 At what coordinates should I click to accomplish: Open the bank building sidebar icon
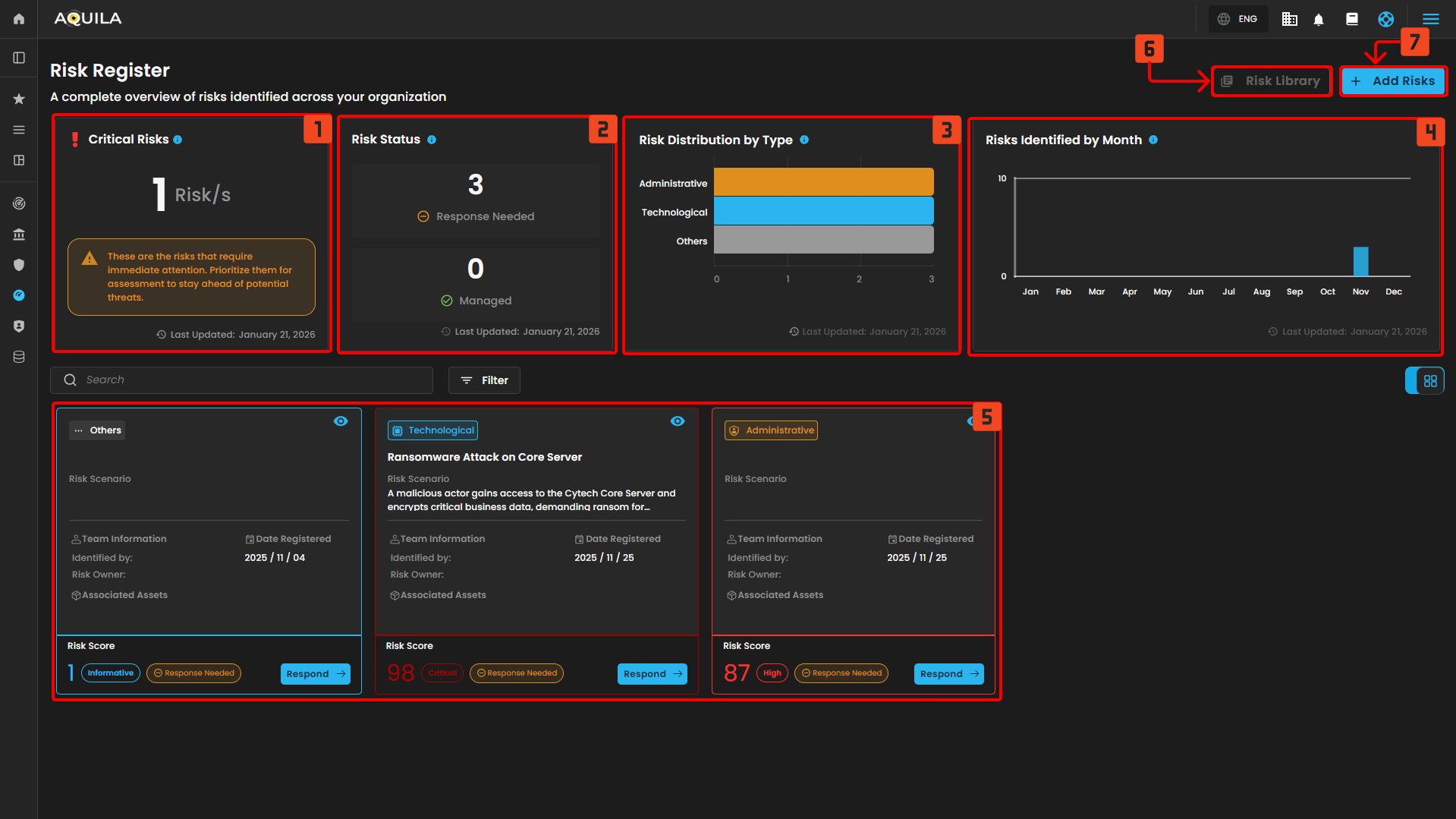pyautogui.click(x=19, y=235)
